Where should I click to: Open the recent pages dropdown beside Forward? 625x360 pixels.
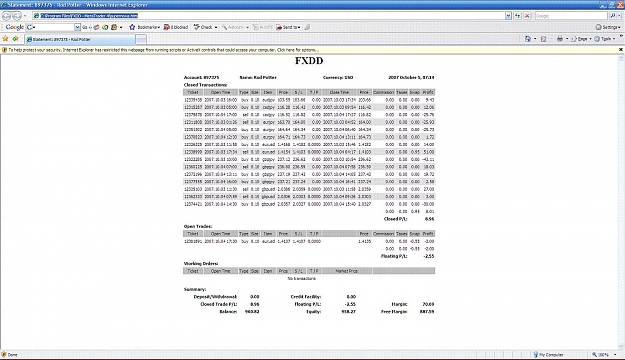(x=25, y=16)
